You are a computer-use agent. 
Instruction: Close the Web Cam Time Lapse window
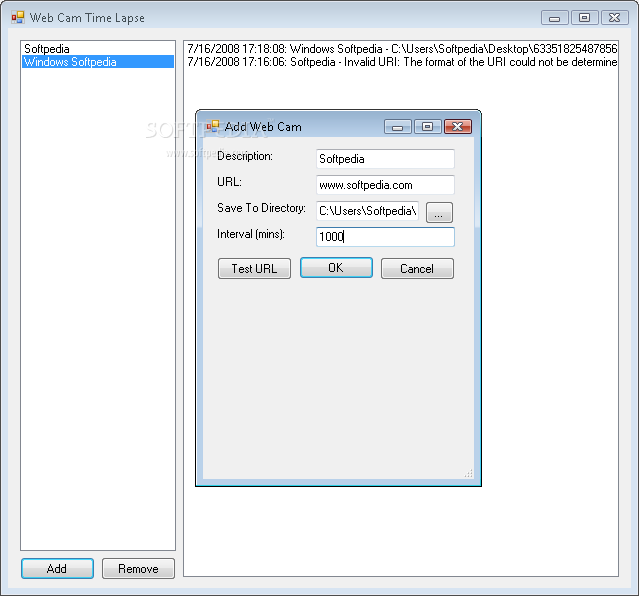pyautogui.click(x=615, y=18)
